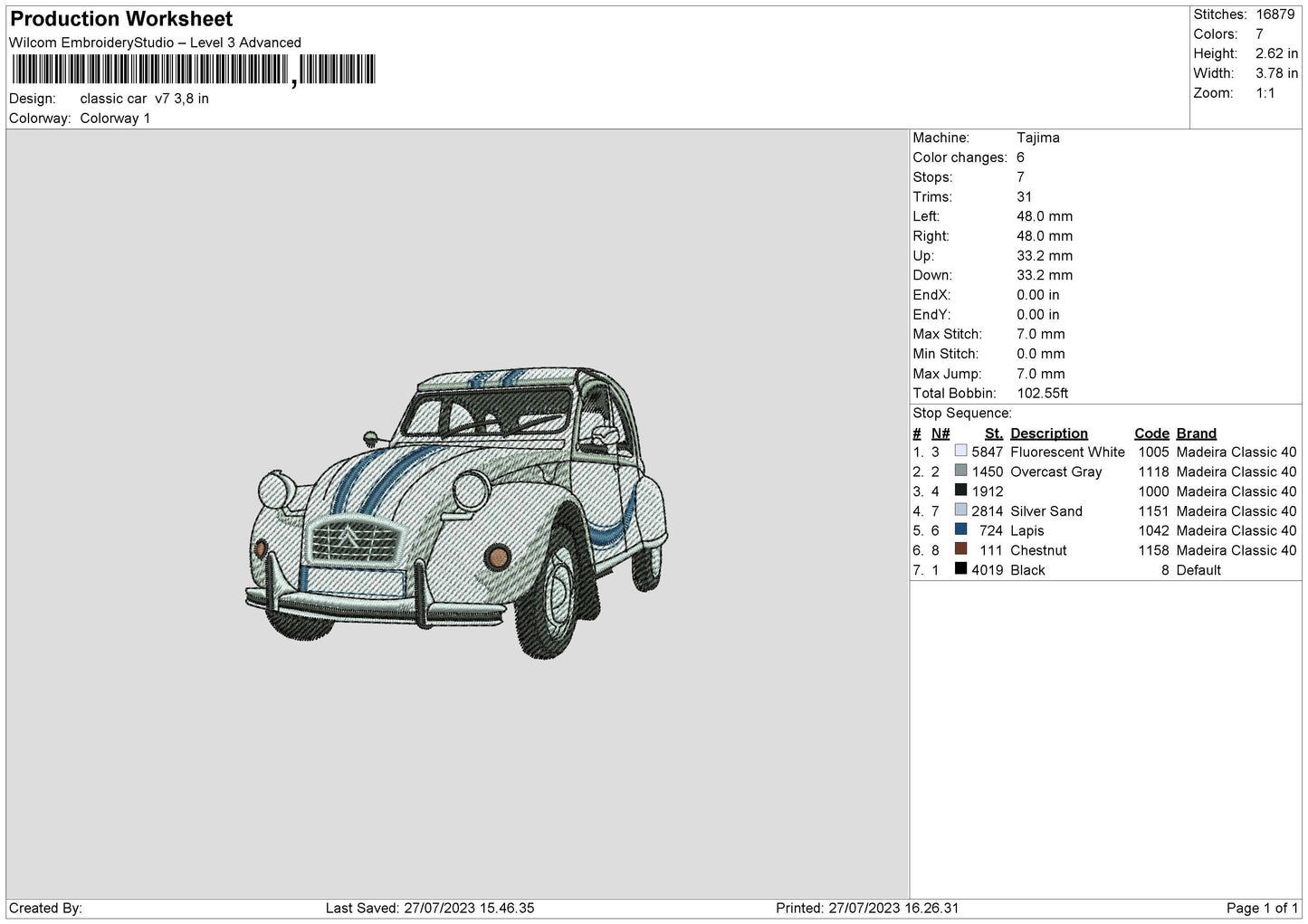Click the Overcast Gray color swatch

coord(960,471)
